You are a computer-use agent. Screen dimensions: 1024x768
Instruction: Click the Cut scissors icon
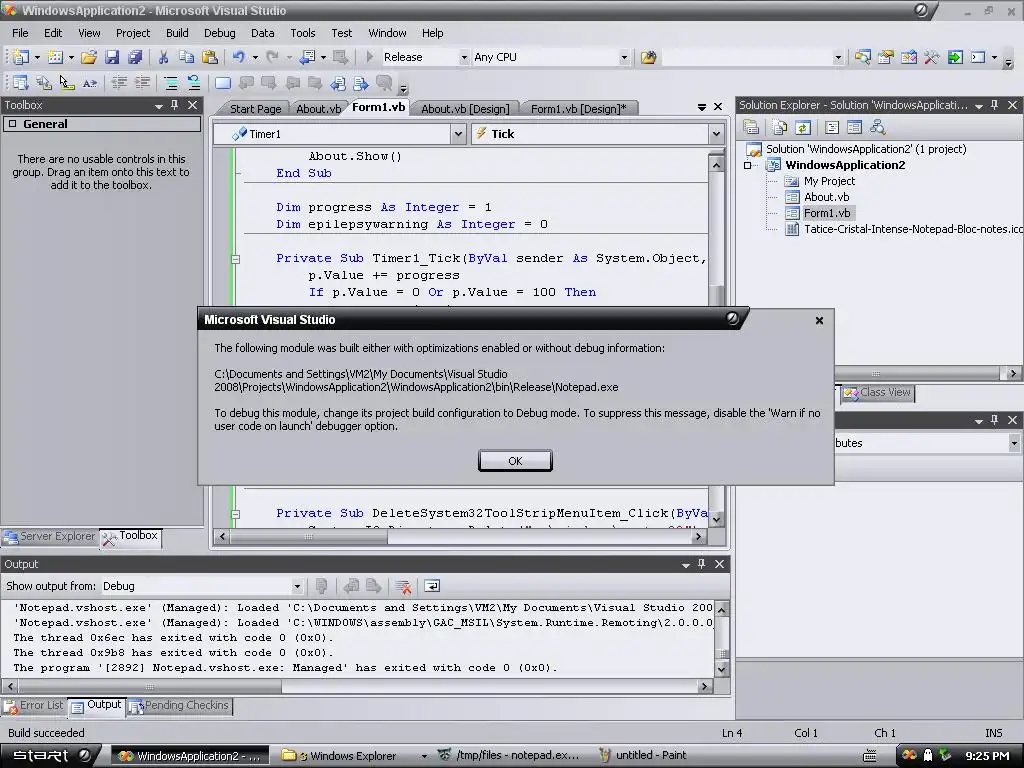tap(163, 57)
